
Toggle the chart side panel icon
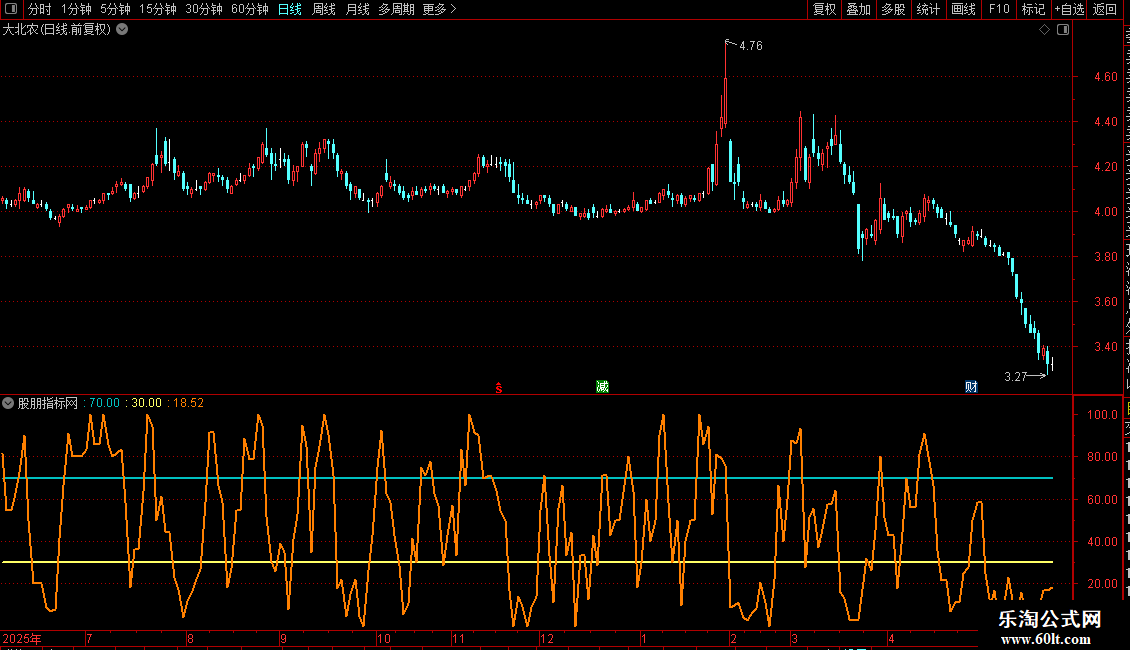click(1063, 30)
